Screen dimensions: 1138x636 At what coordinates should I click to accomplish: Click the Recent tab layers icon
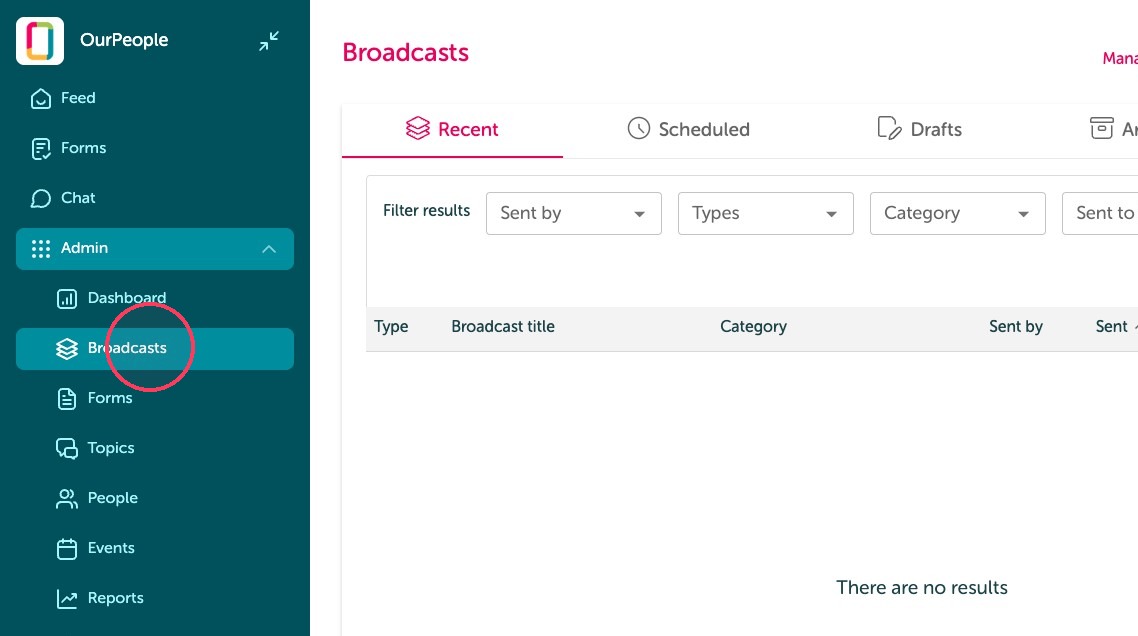[x=417, y=129]
